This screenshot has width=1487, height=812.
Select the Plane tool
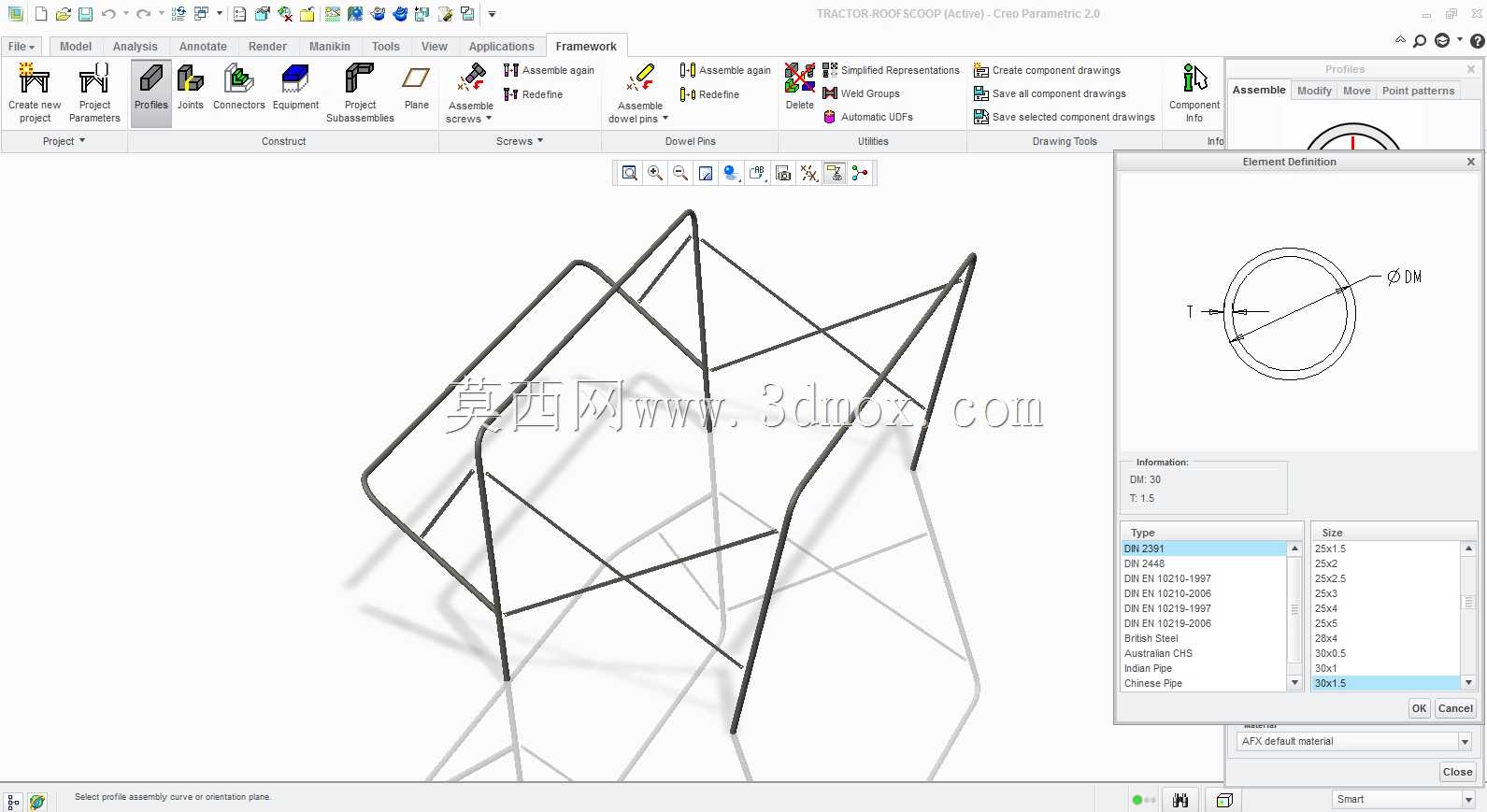point(416,88)
